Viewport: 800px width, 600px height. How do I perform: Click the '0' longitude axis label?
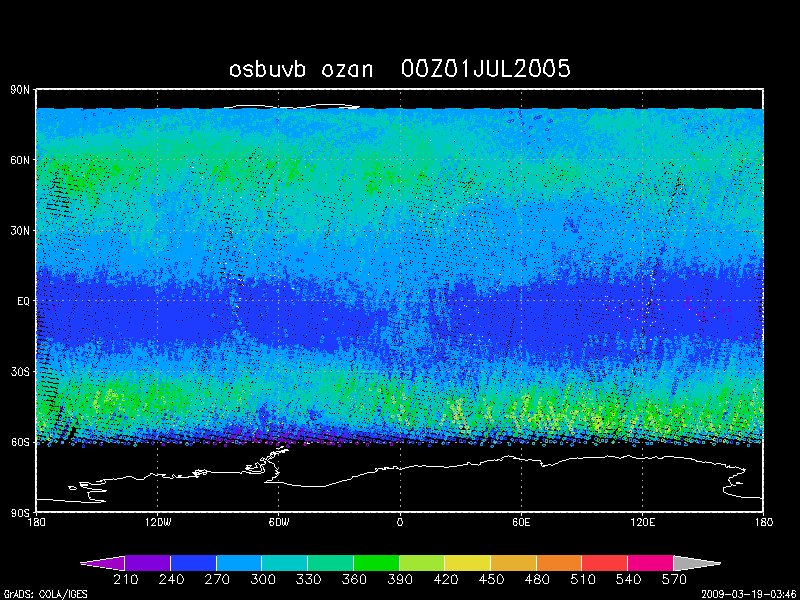tap(400, 522)
